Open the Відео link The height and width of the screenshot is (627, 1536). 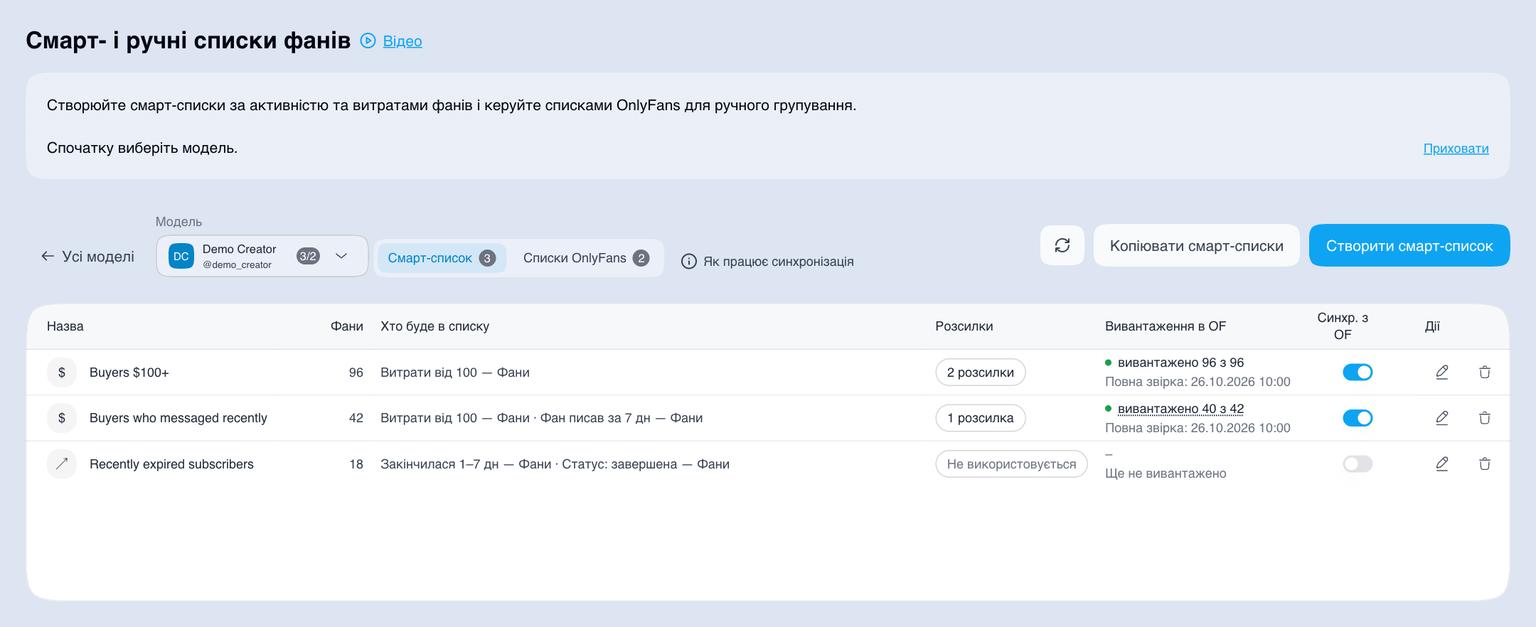402,41
